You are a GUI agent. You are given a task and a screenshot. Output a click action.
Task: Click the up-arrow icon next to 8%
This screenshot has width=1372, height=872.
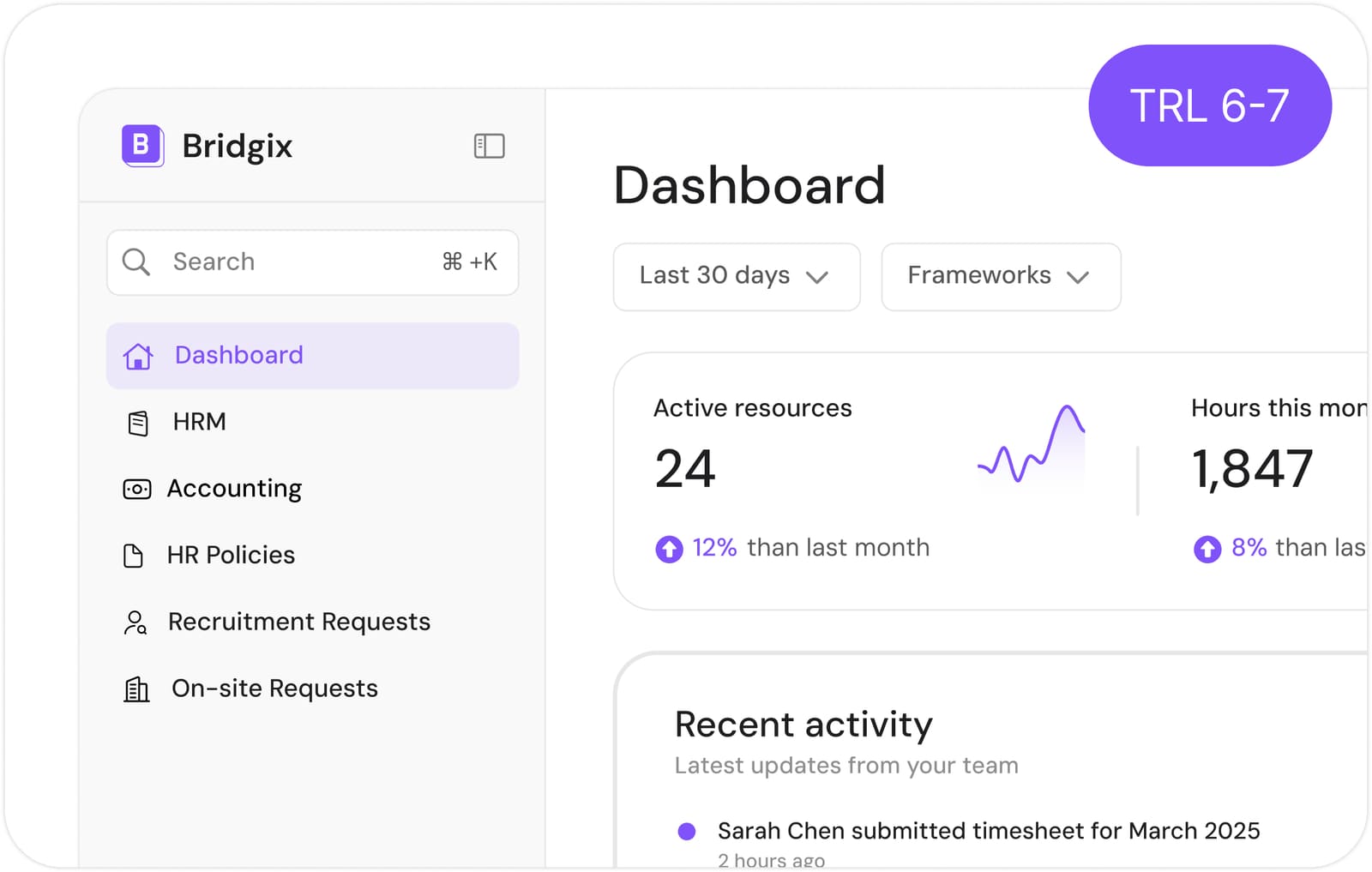pos(1207,549)
